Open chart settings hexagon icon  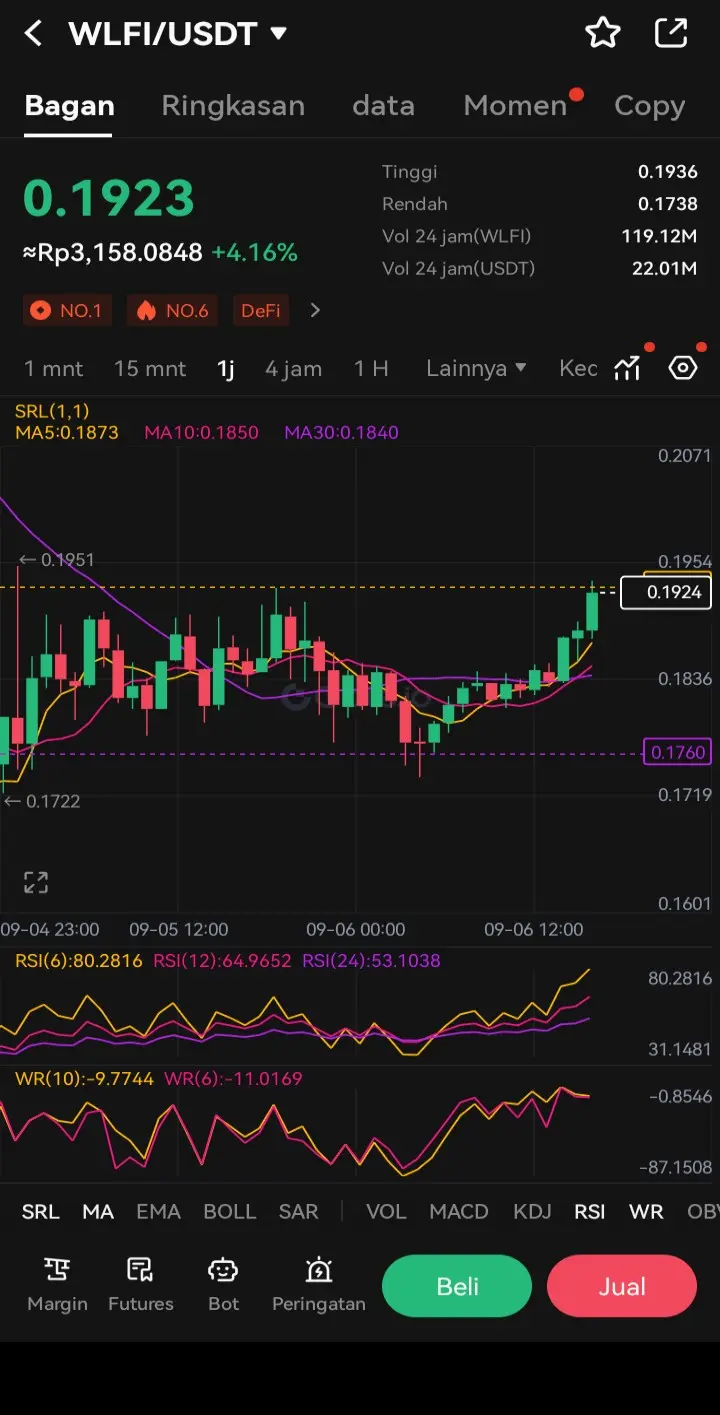point(683,368)
